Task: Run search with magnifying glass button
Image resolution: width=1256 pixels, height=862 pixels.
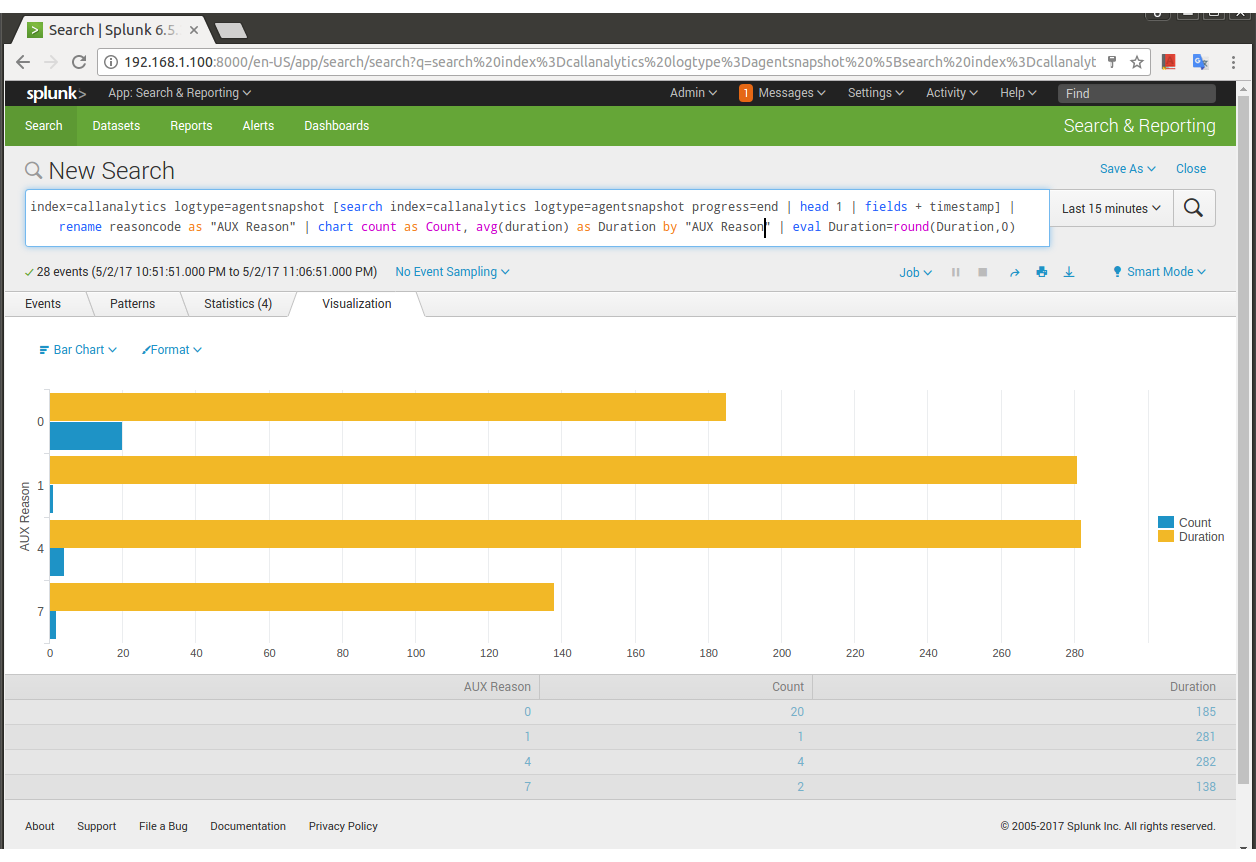Action: coord(1193,208)
